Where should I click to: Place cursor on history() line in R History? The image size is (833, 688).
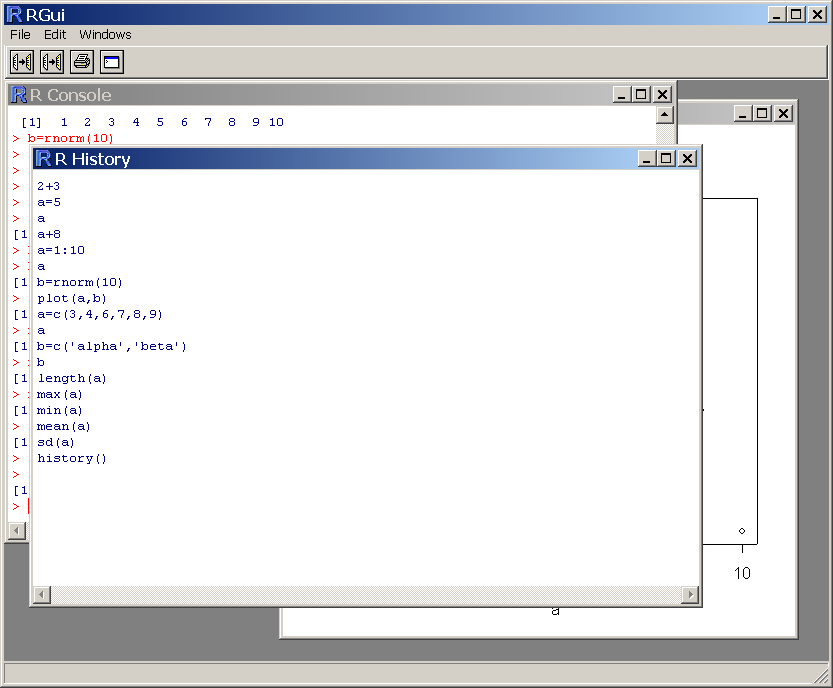coord(72,458)
